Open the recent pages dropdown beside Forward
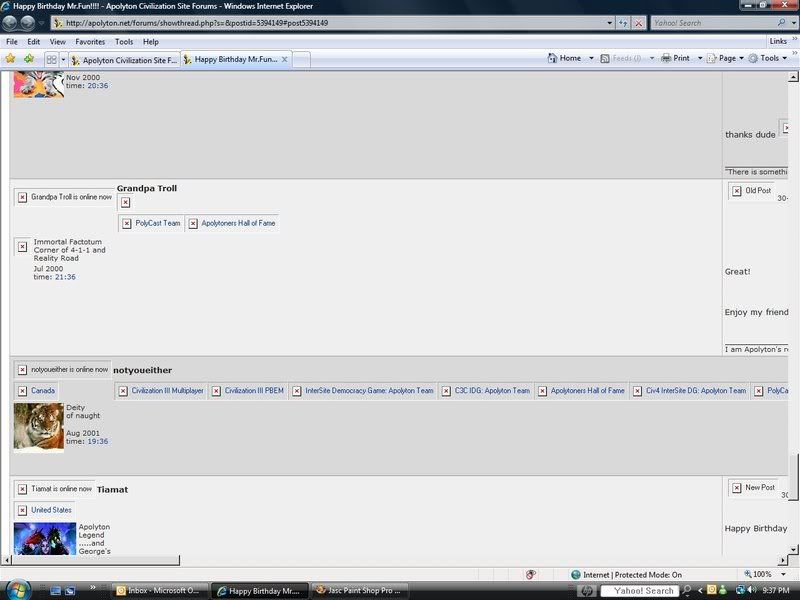 [41, 23]
